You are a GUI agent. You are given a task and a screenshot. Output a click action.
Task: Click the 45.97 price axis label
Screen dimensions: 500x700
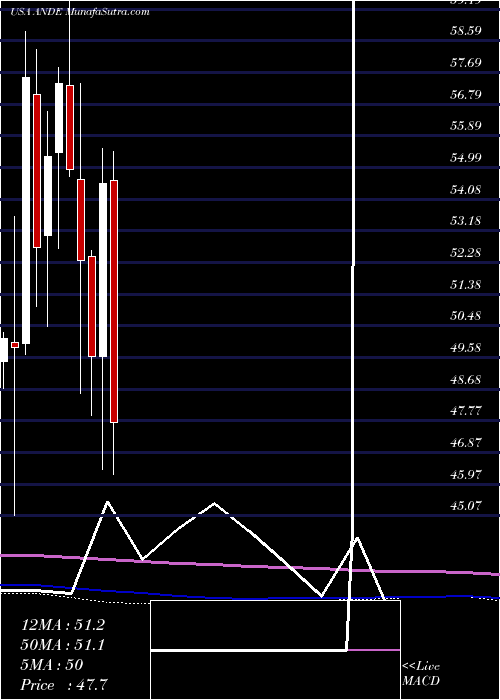466,475
